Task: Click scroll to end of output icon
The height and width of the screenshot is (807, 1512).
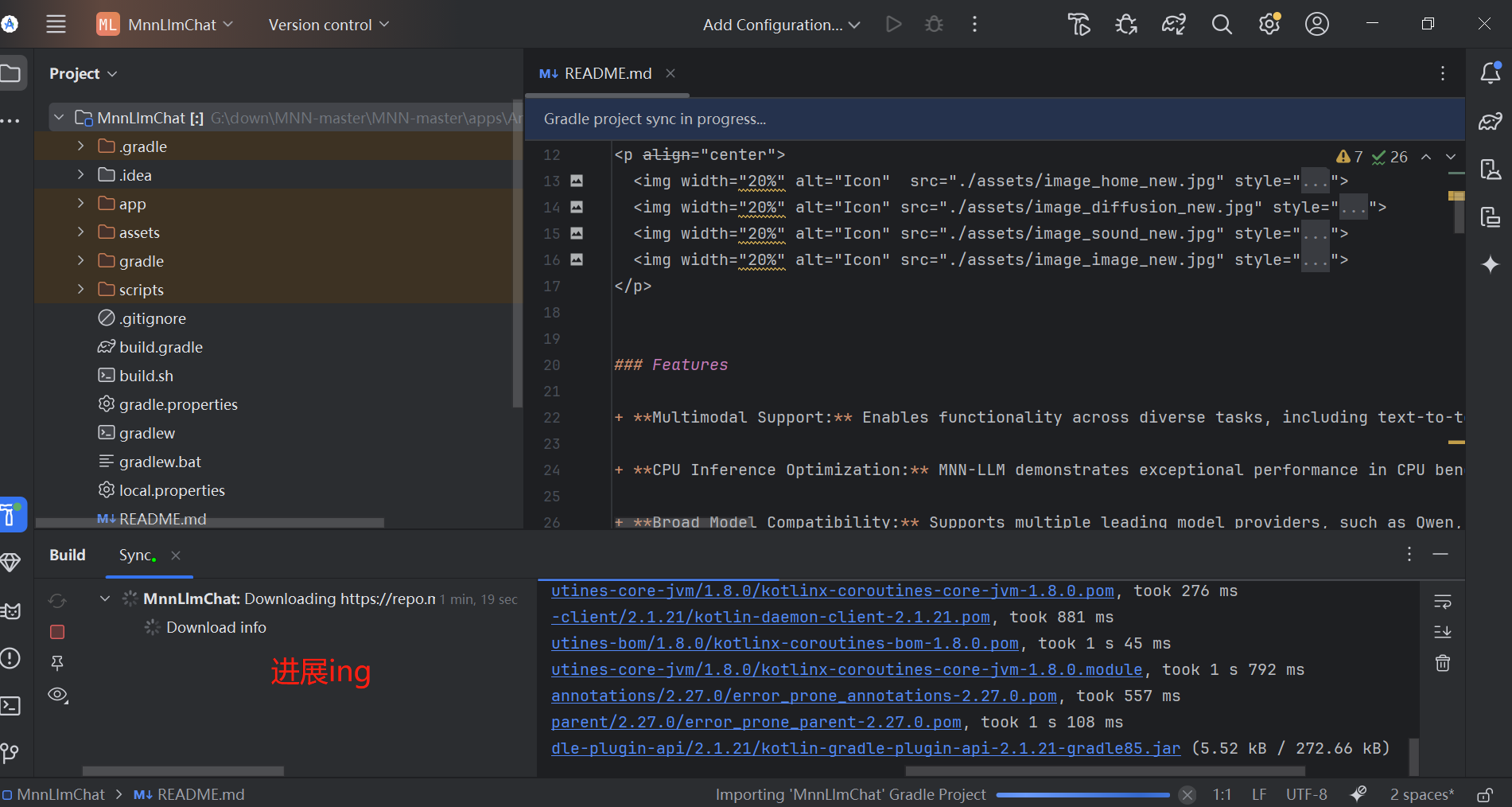Action: pyautogui.click(x=1443, y=632)
